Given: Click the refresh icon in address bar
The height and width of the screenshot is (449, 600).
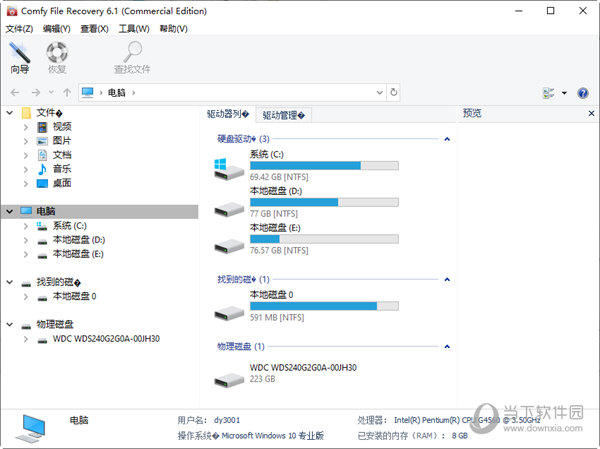Looking at the screenshot, I should [x=394, y=93].
